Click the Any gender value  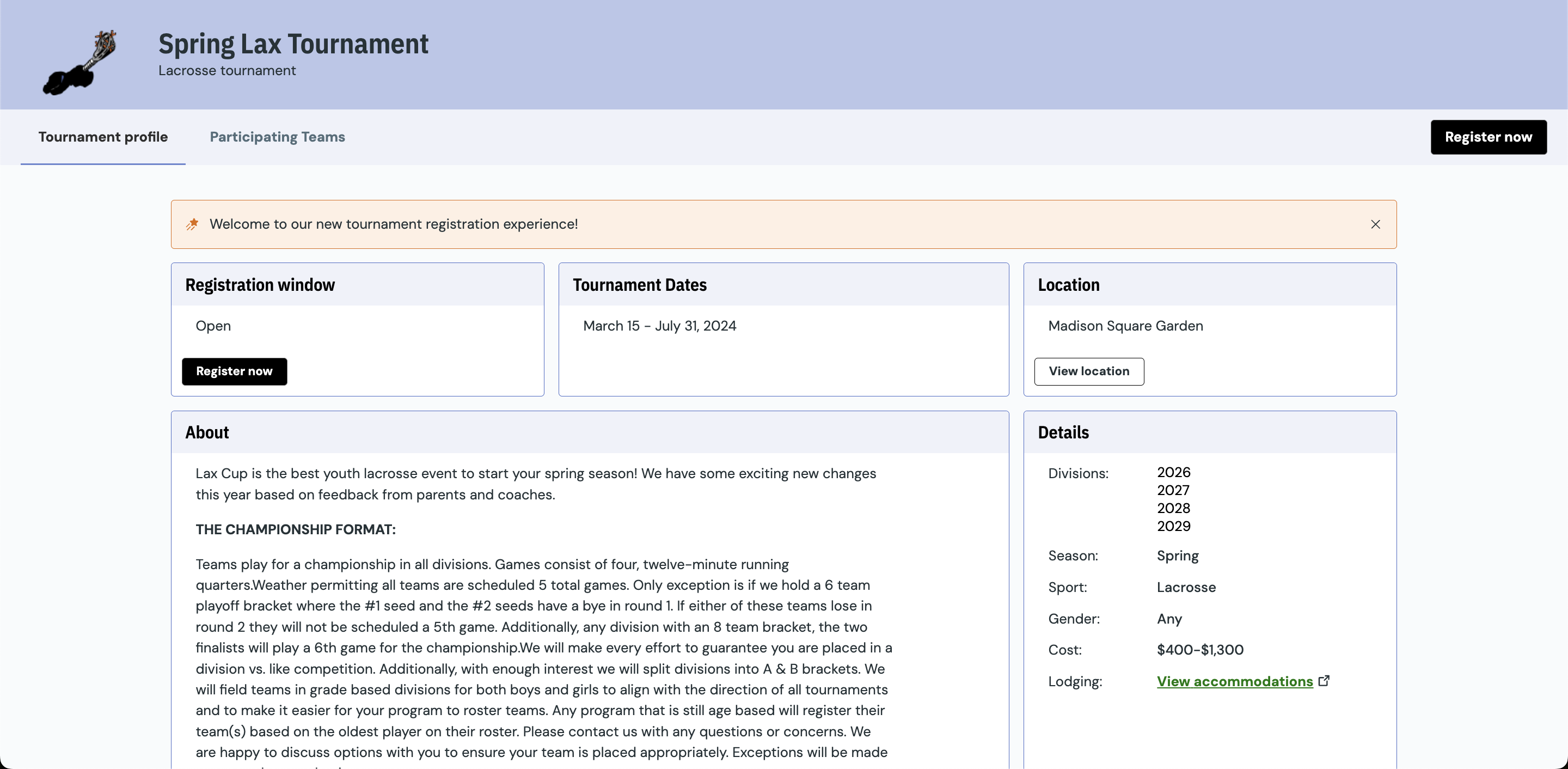[x=1169, y=619]
